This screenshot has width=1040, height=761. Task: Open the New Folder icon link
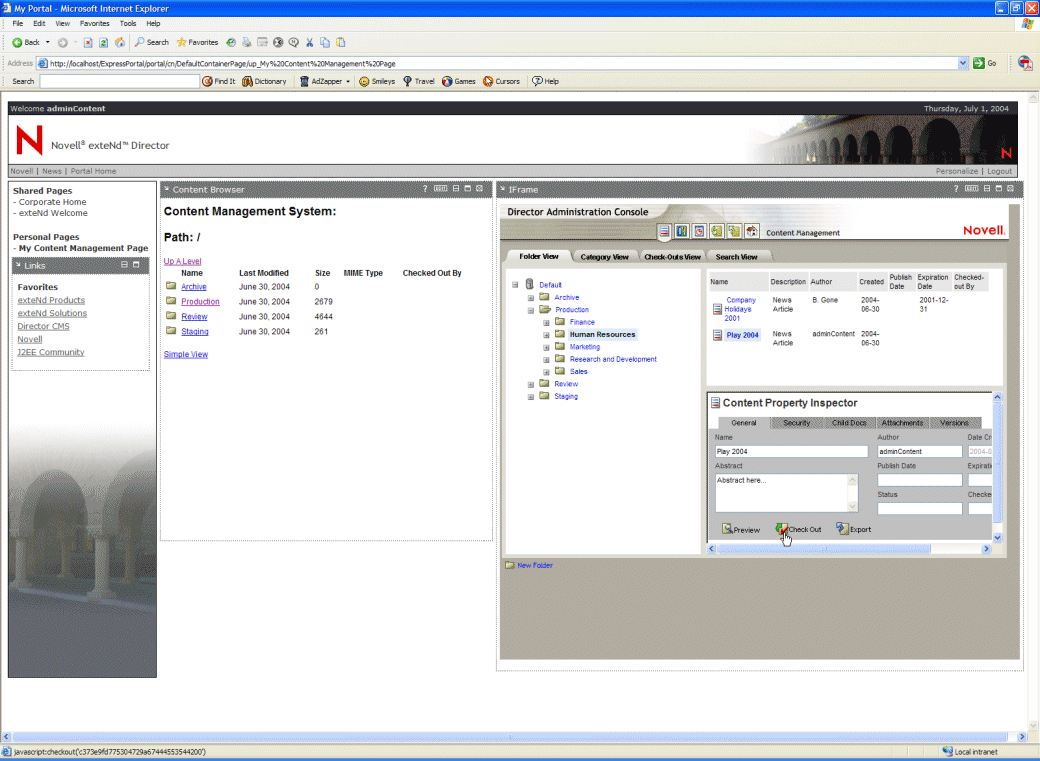(510, 566)
